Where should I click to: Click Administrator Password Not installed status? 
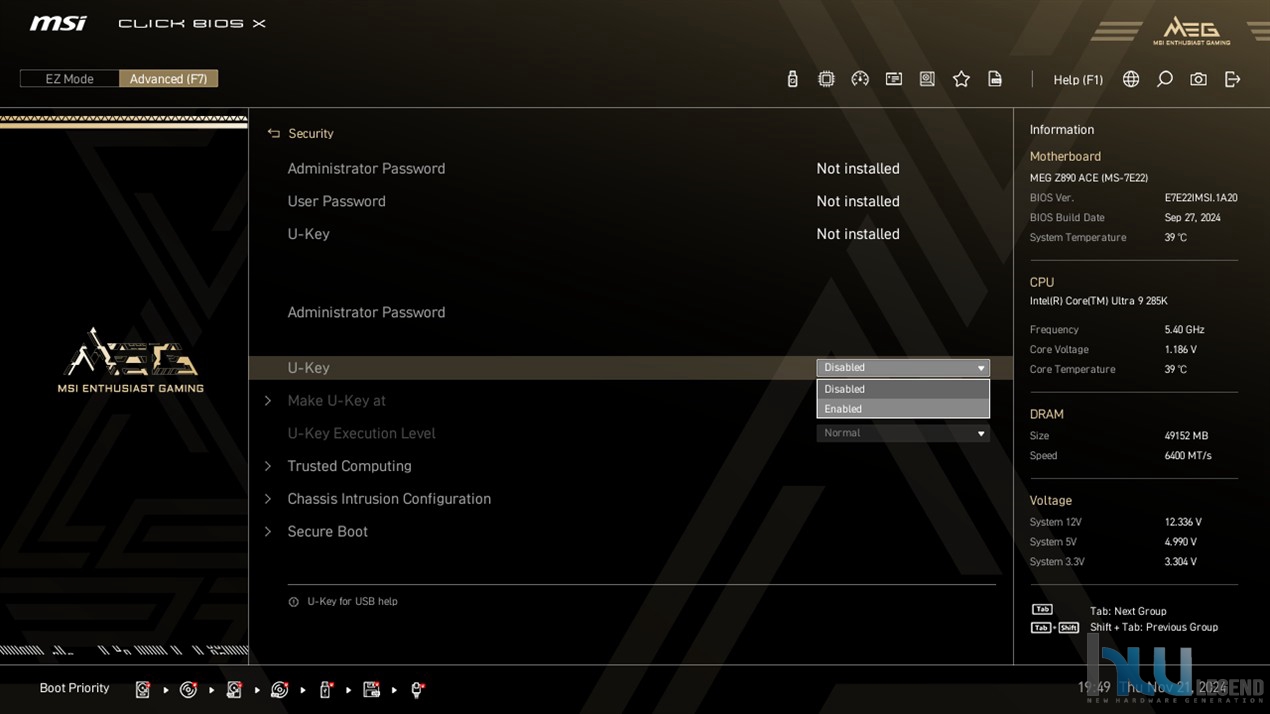(858, 169)
